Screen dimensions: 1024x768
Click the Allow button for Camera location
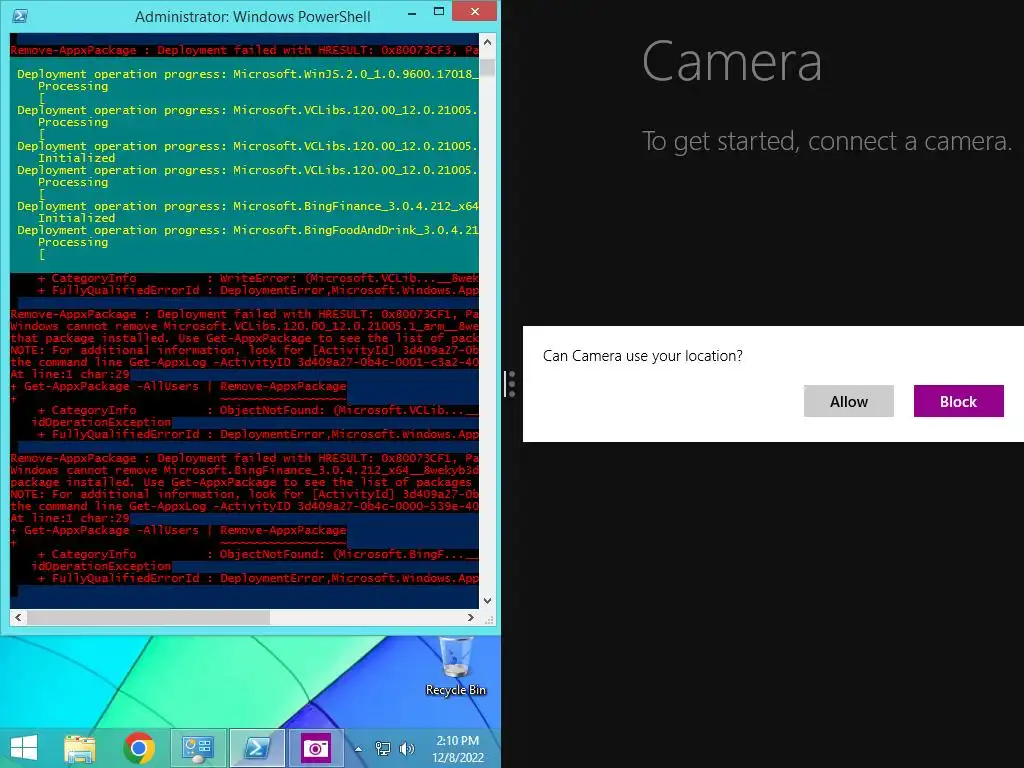coord(848,401)
